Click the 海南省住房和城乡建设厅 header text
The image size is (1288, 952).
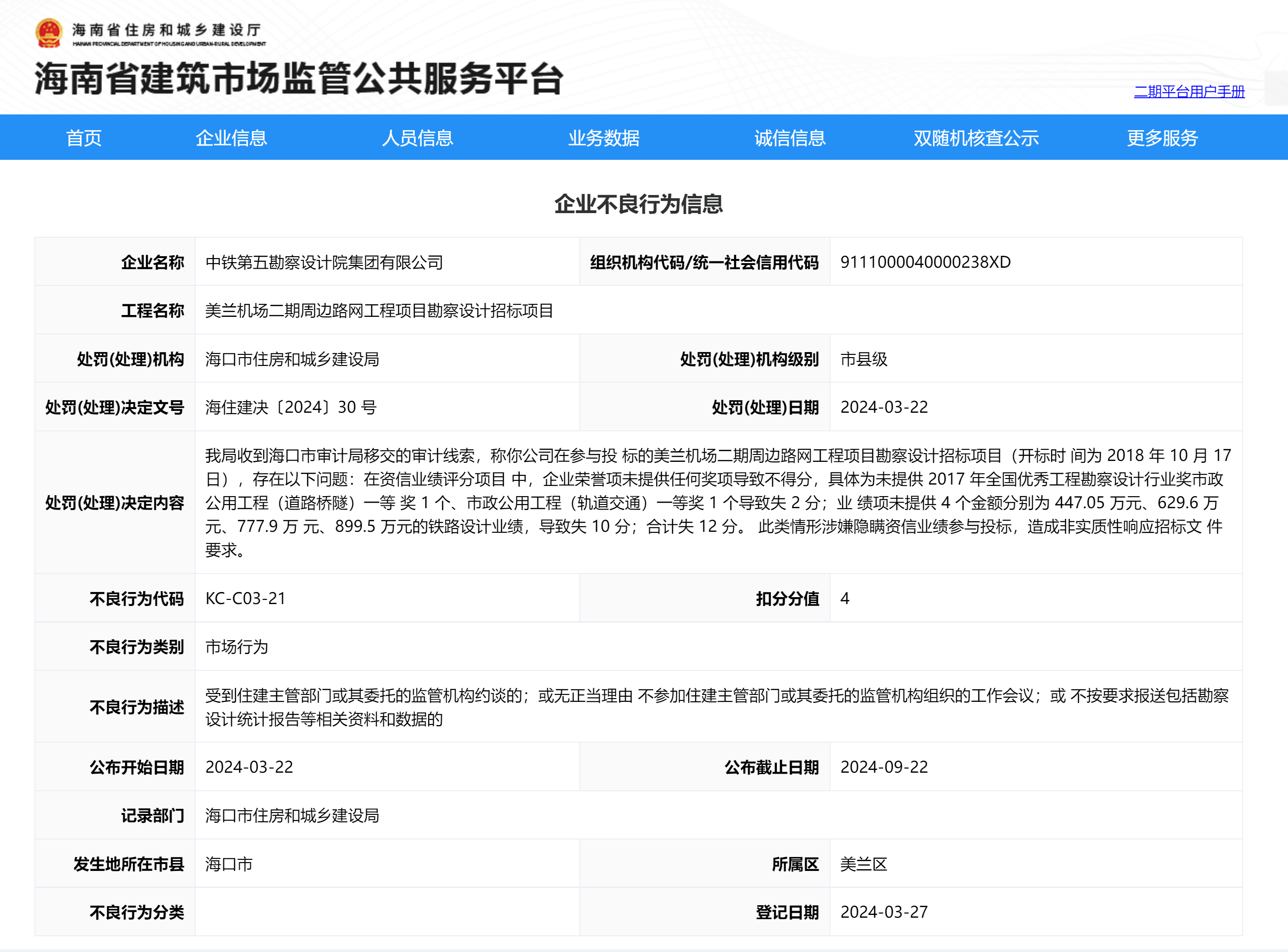point(167,29)
